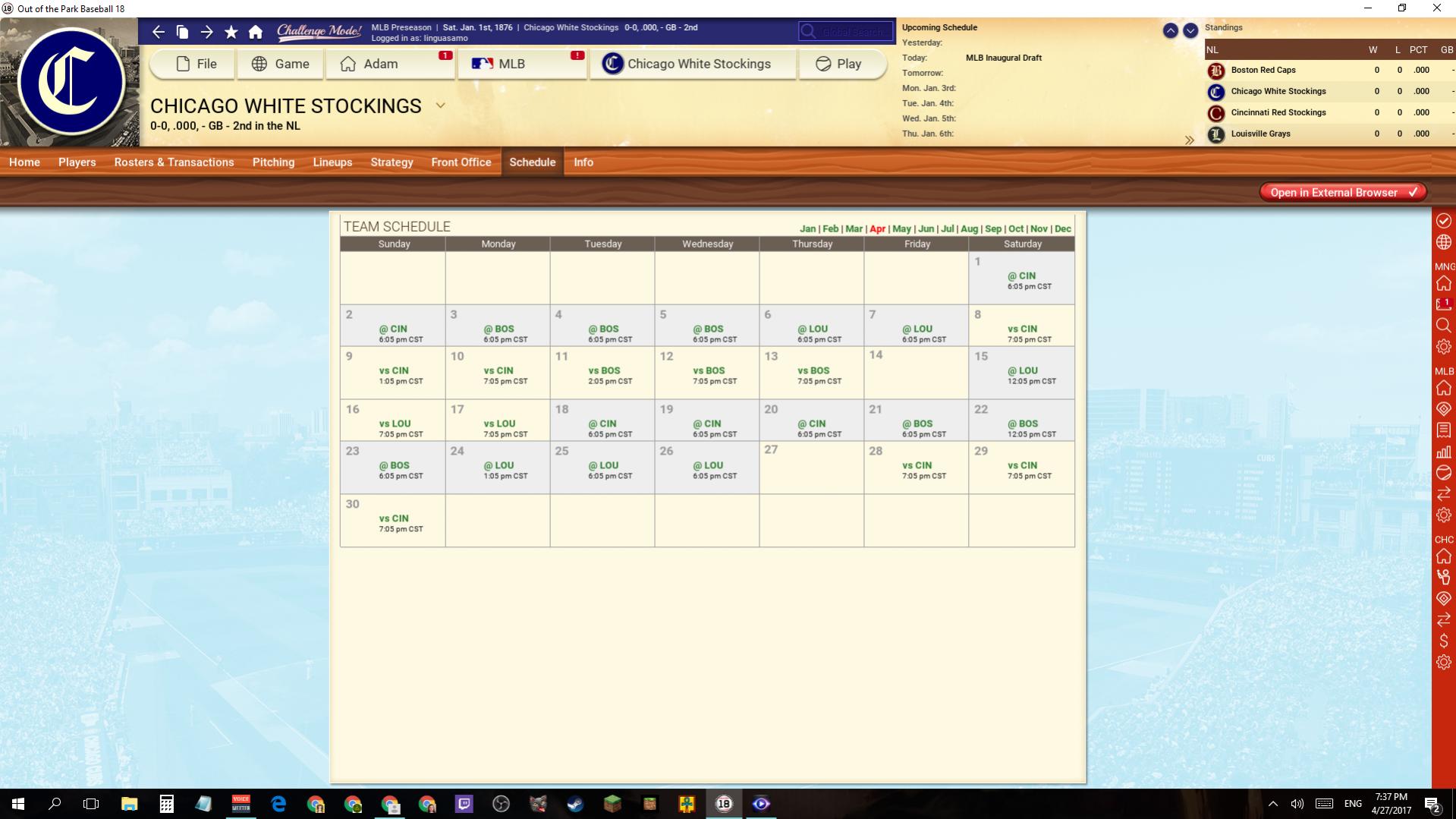This screenshot has width=1456, height=819.
Task: Click the Challenge Mode logo
Action: click(x=319, y=31)
